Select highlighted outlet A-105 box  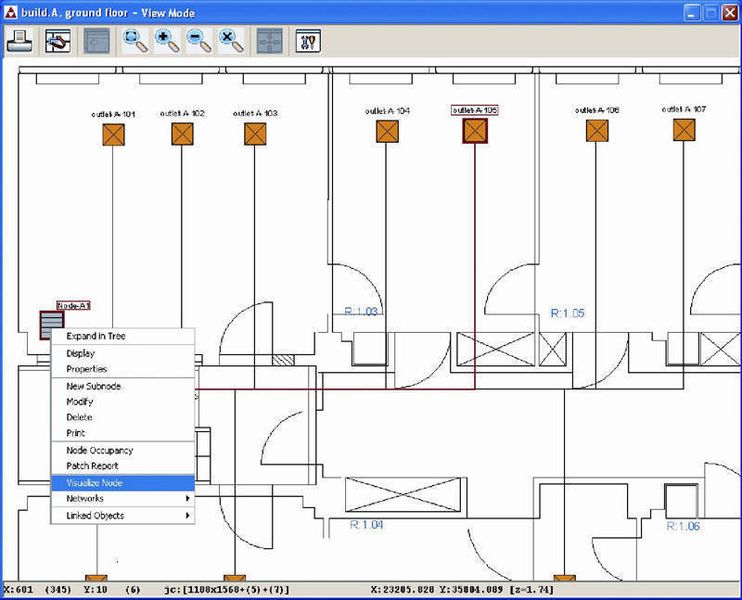[x=475, y=131]
